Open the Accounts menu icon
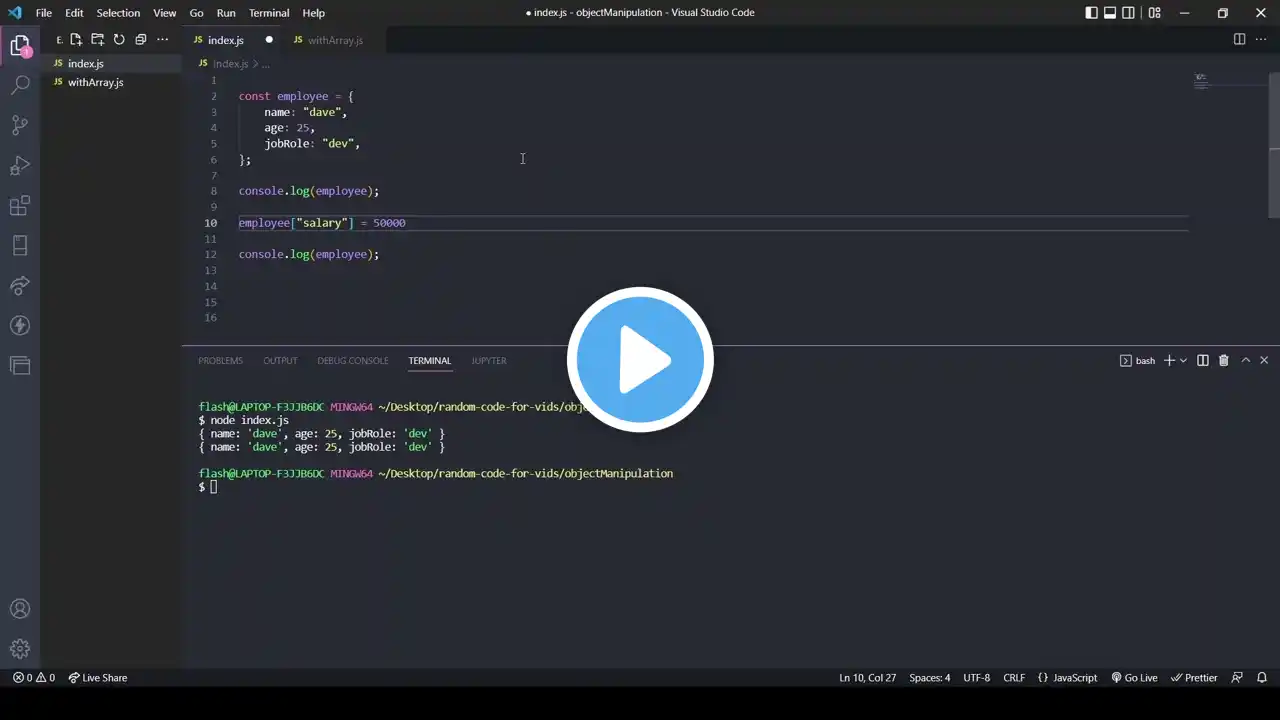1280x720 pixels. pyautogui.click(x=20, y=609)
